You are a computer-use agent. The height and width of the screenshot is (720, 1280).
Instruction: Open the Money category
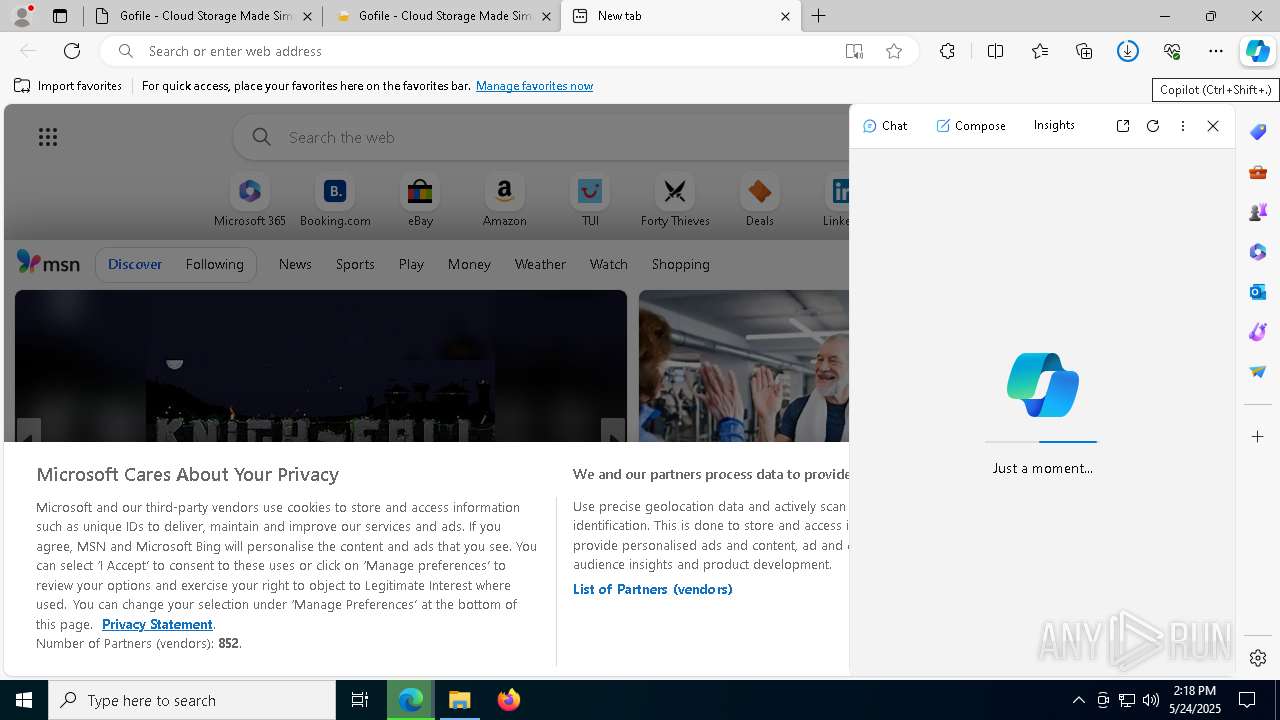pyautogui.click(x=469, y=264)
